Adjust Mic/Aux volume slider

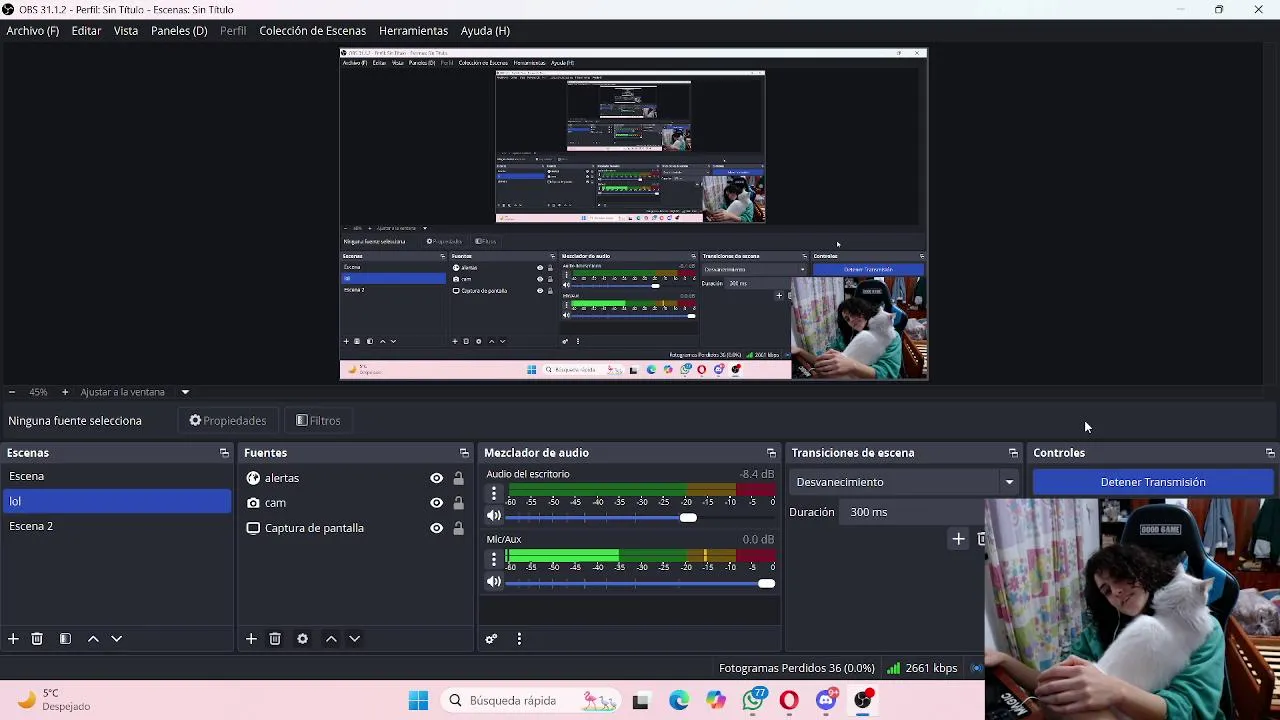coord(640,583)
